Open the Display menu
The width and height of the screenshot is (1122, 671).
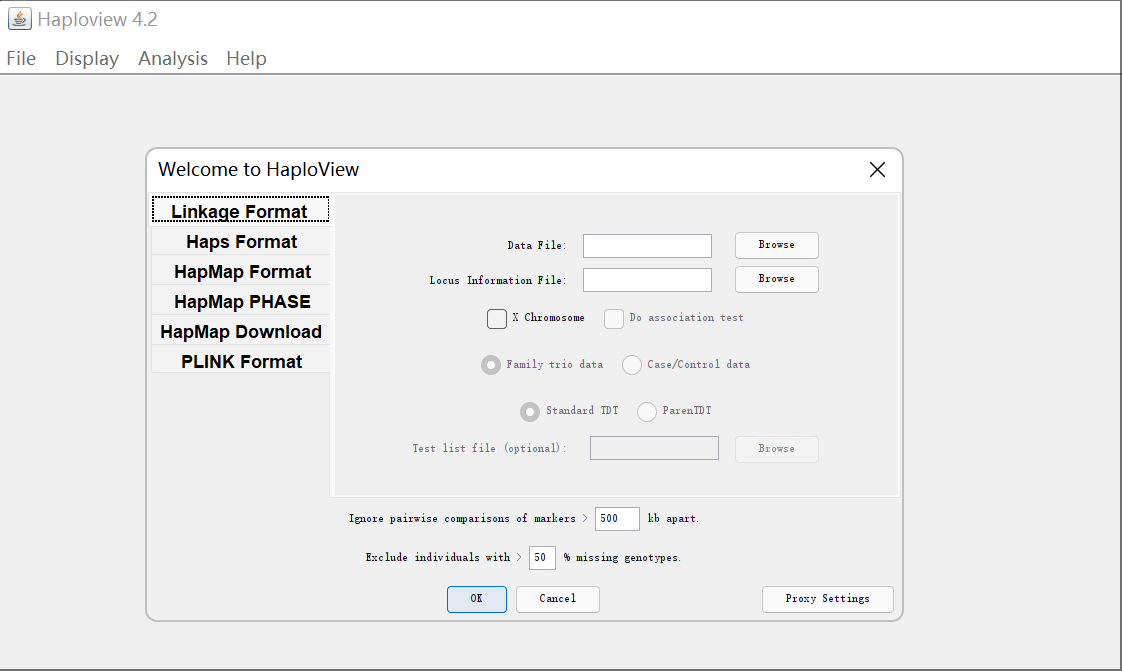click(x=87, y=58)
